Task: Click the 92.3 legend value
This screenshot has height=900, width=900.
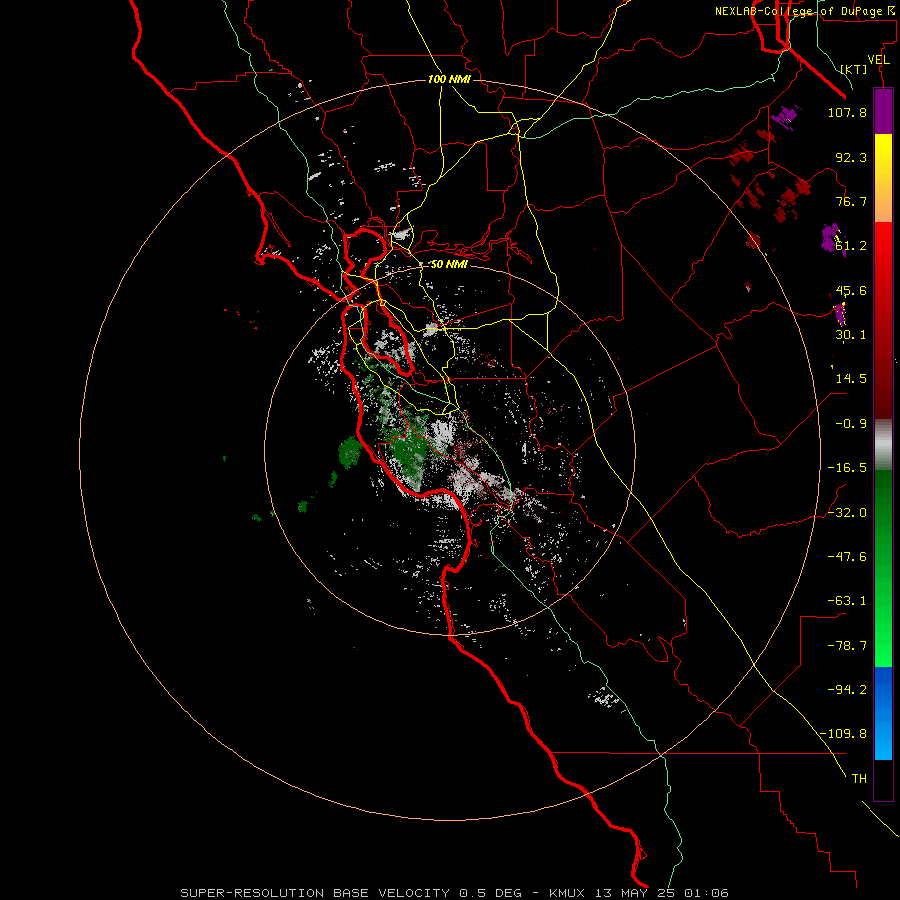Action: coord(851,157)
